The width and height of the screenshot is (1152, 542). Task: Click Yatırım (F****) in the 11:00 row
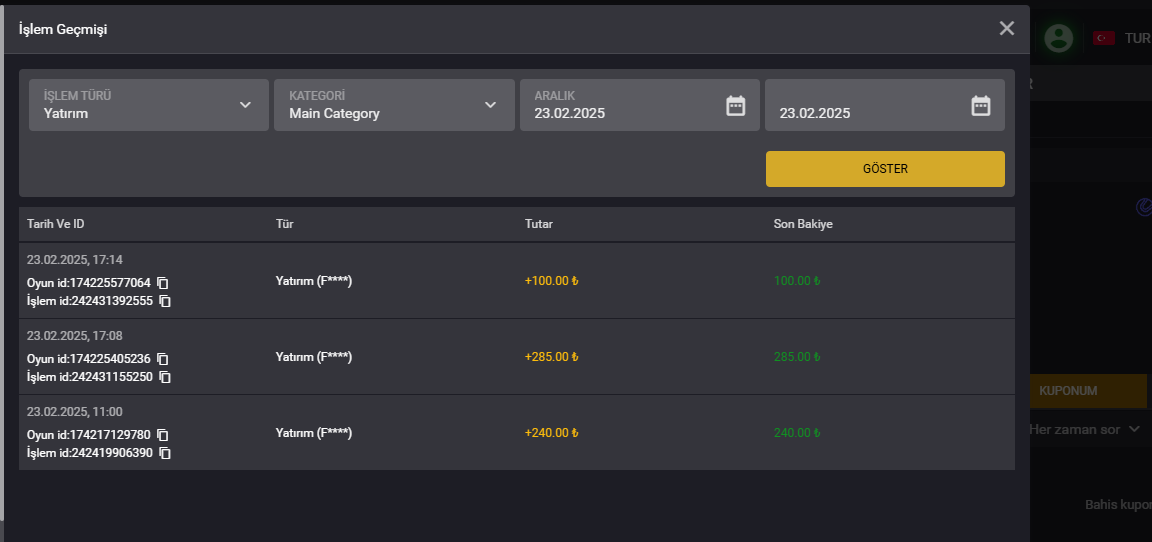point(314,433)
